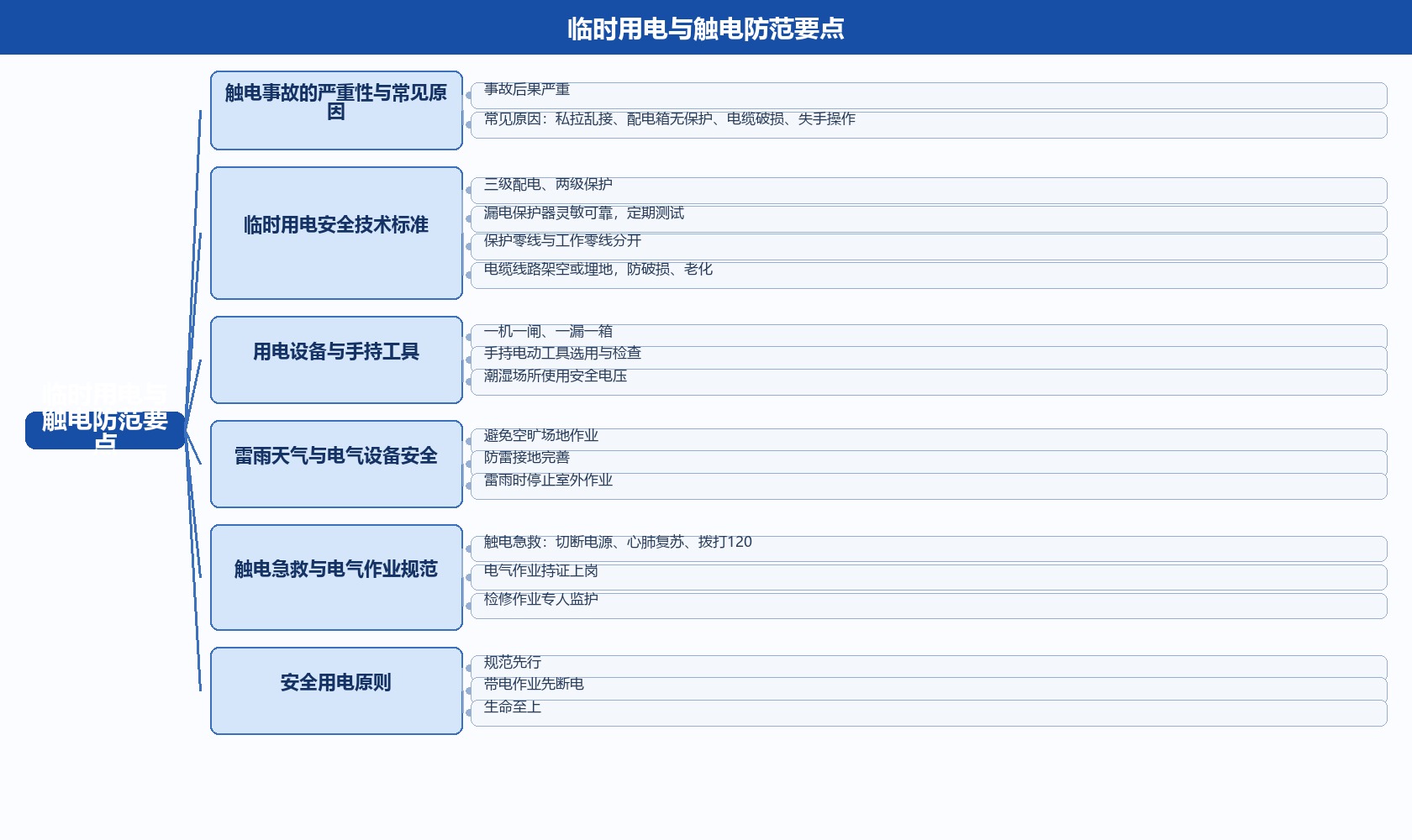Click leaf 事故后果严重

[929, 96]
